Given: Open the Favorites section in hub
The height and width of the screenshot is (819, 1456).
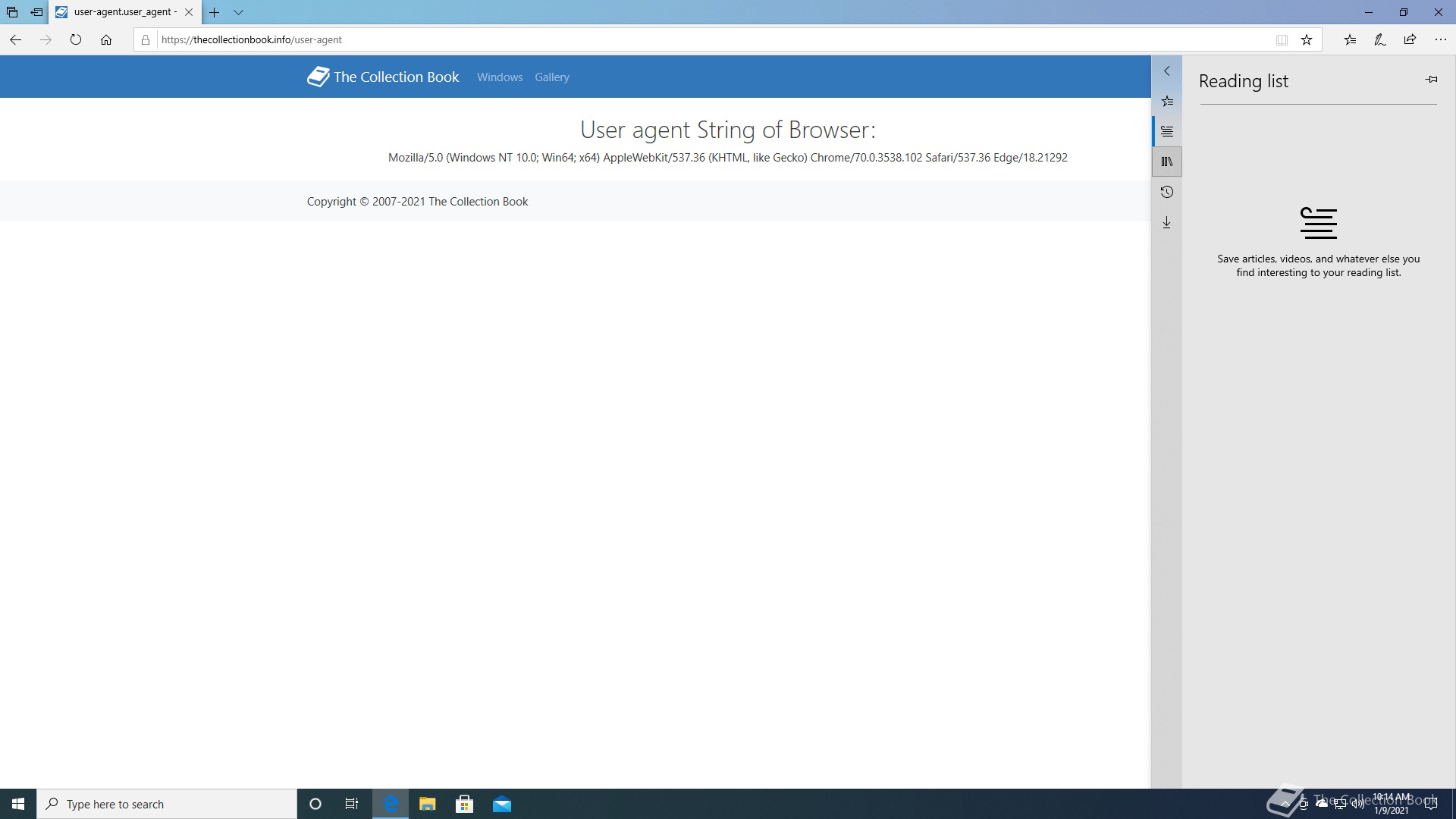Looking at the screenshot, I should pos(1167,101).
